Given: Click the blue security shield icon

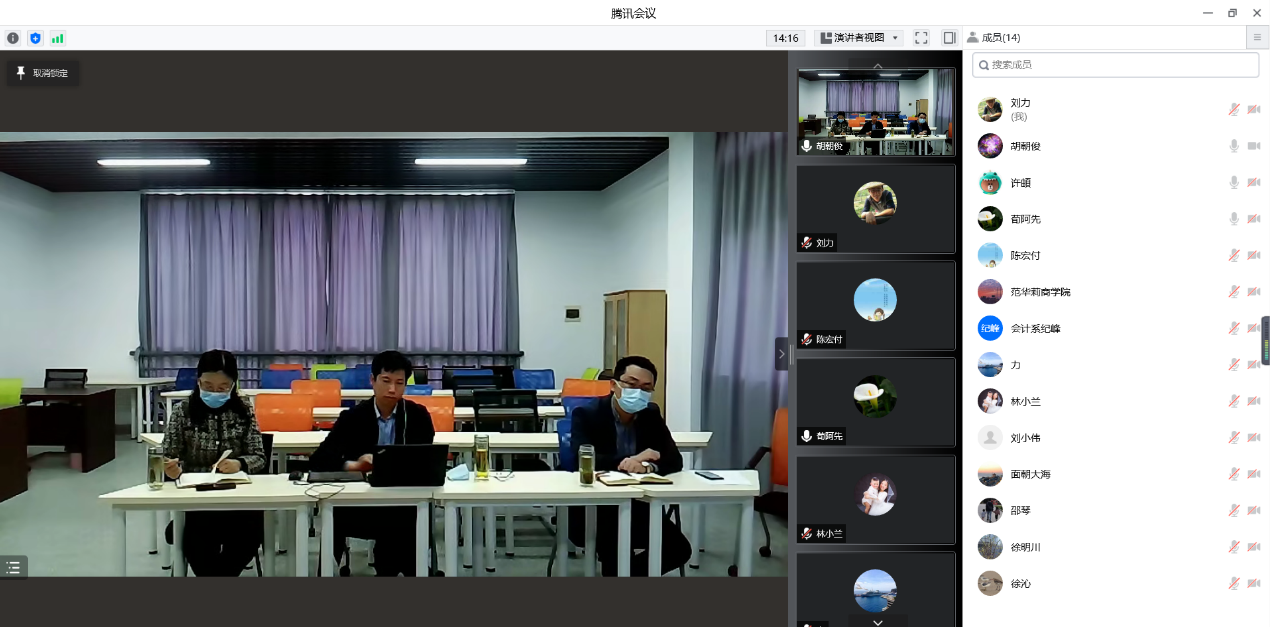Looking at the screenshot, I should click(x=35, y=38).
